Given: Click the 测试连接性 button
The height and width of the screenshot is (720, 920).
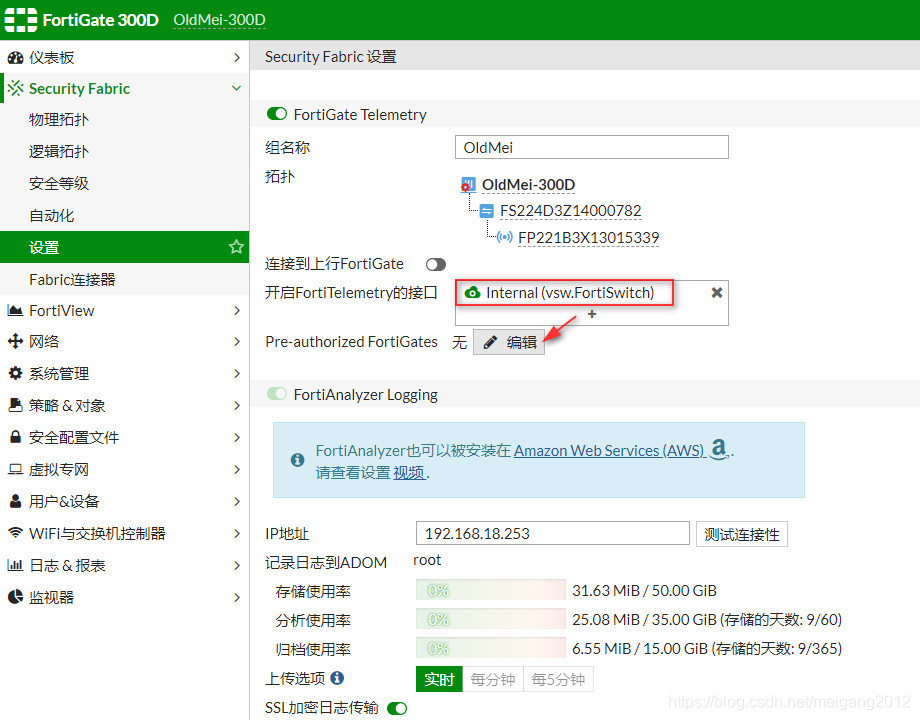Looking at the screenshot, I should coord(742,534).
